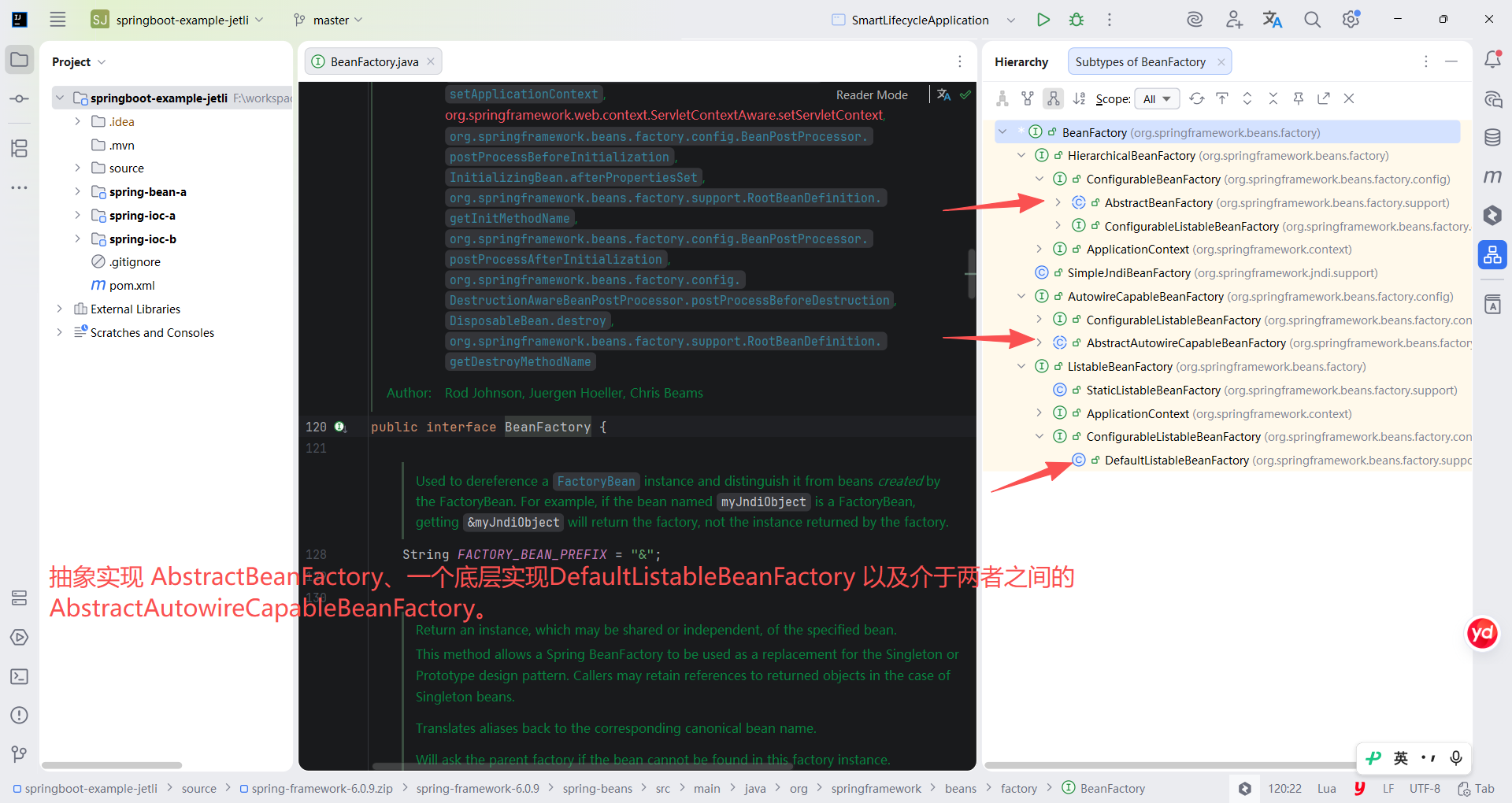Open the Problems tool window icon
Screen dimensions: 1512x803
[x=20, y=715]
